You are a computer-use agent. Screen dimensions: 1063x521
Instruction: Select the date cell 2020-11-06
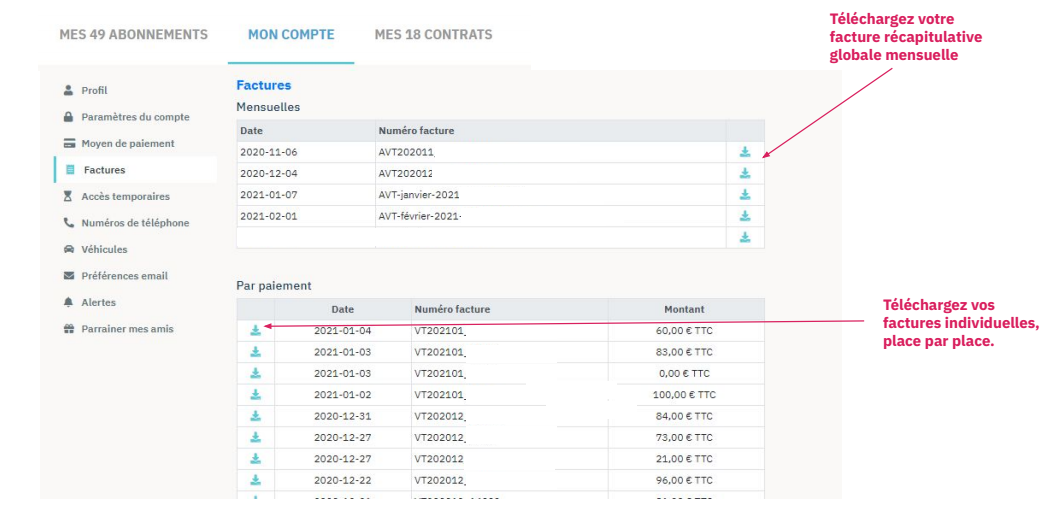(x=268, y=152)
